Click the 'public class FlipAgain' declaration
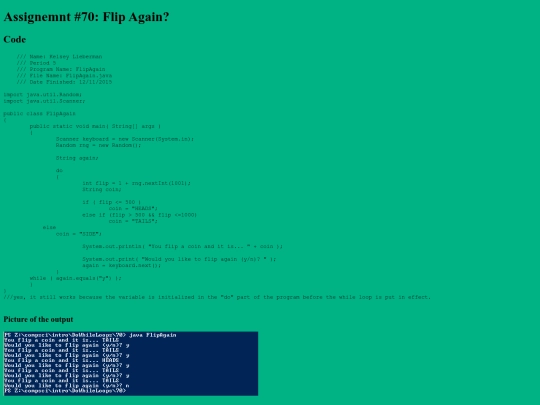The width and height of the screenshot is (540, 405). tap(39, 113)
